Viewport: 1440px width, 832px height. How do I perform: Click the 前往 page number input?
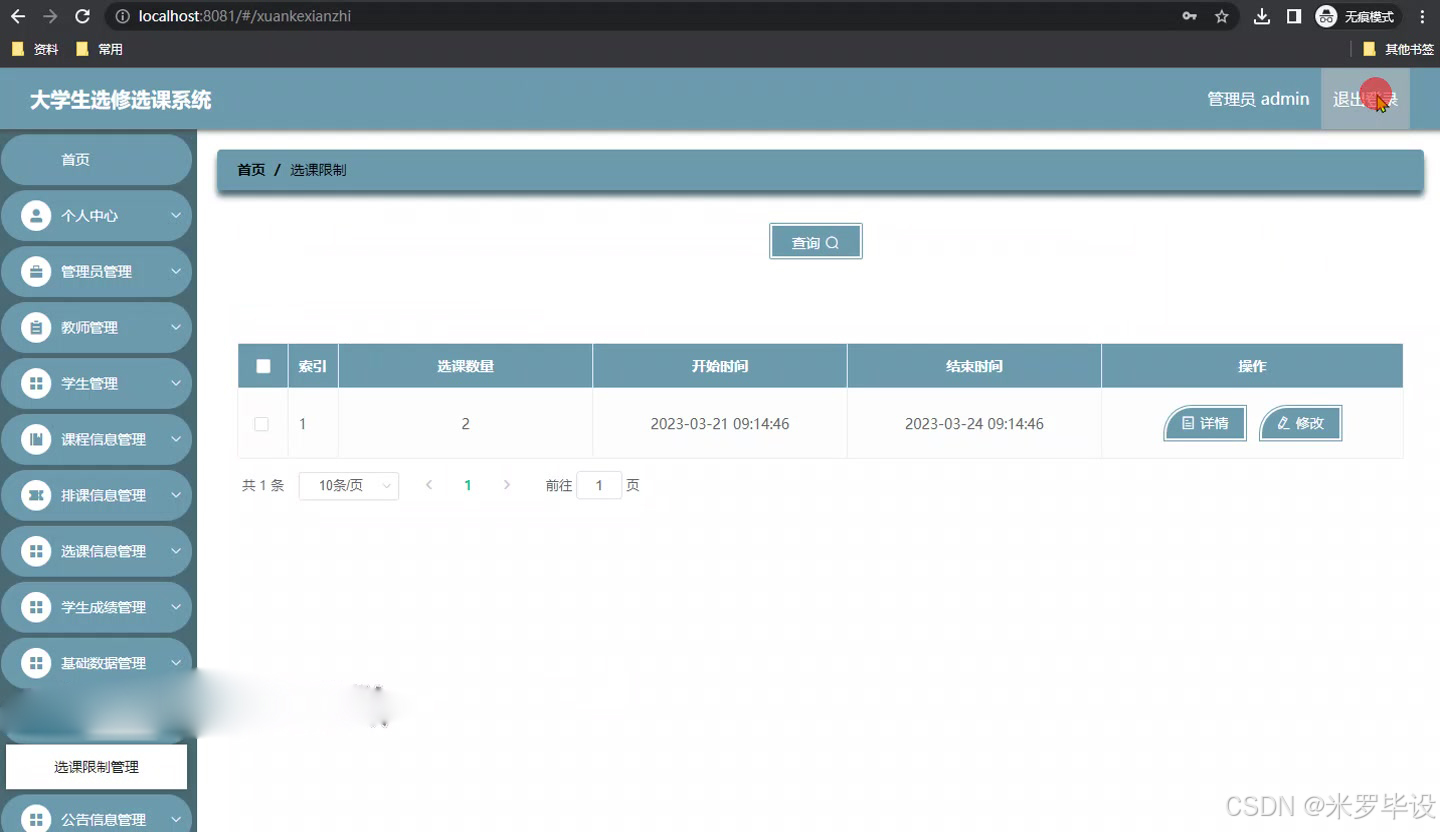click(x=600, y=485)
